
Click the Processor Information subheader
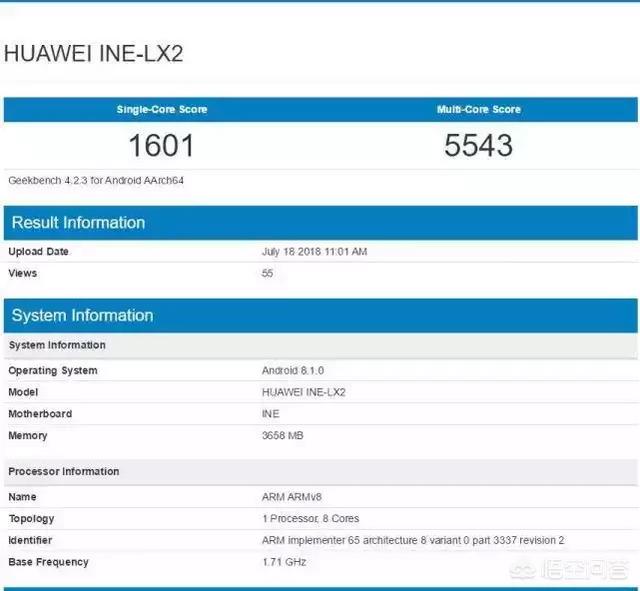coord(320,471)
